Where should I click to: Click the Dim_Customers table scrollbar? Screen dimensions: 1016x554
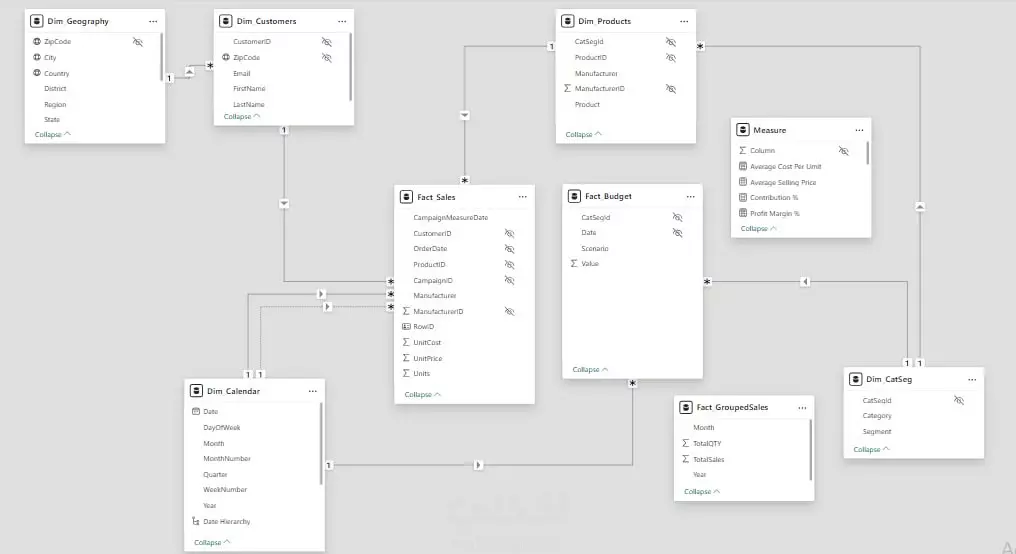[351, 67]
